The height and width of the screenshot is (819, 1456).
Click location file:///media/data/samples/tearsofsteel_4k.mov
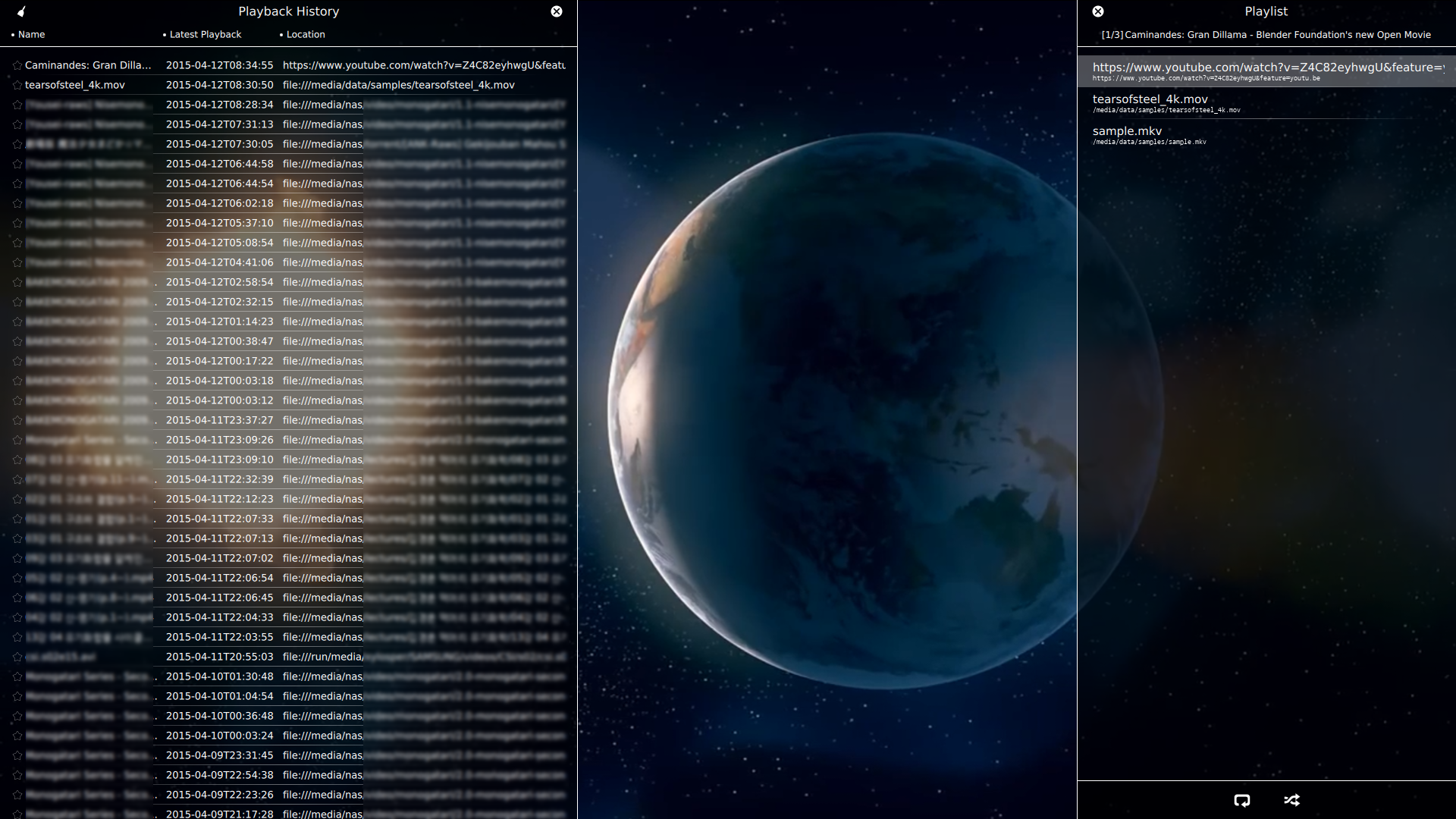(399, 85)
